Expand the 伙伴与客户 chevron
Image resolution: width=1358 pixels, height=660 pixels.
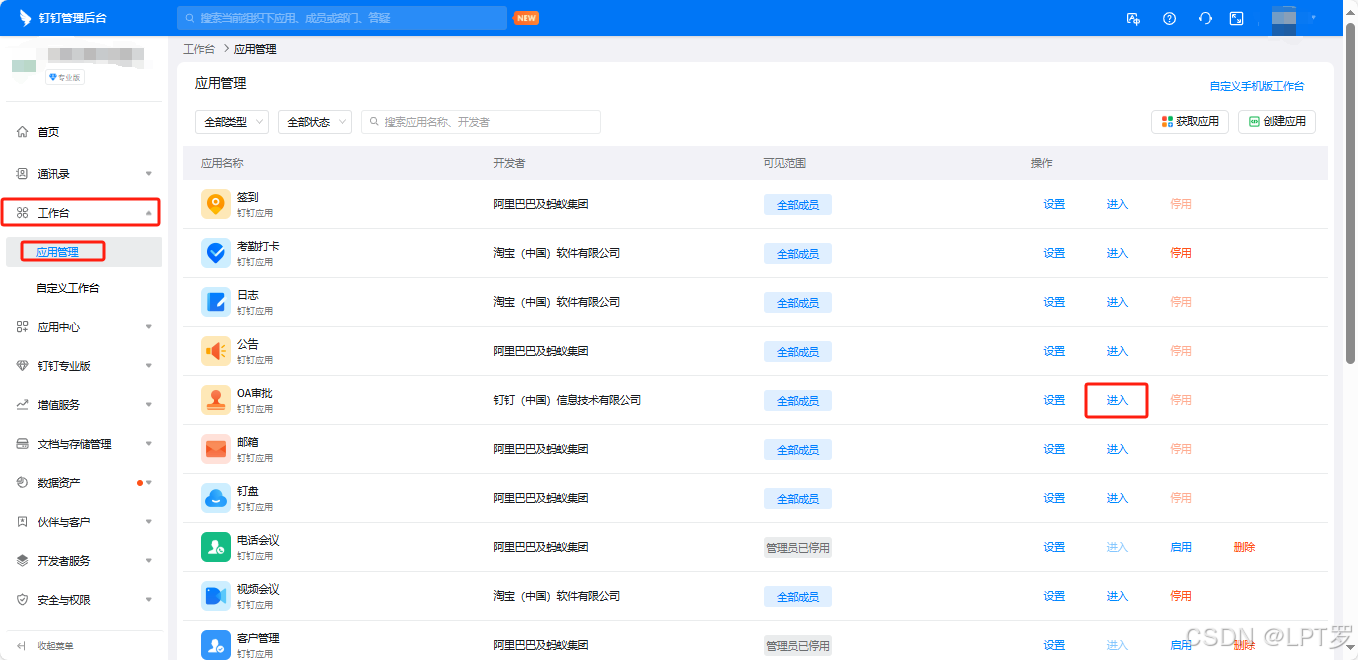(x=149, y=522)
